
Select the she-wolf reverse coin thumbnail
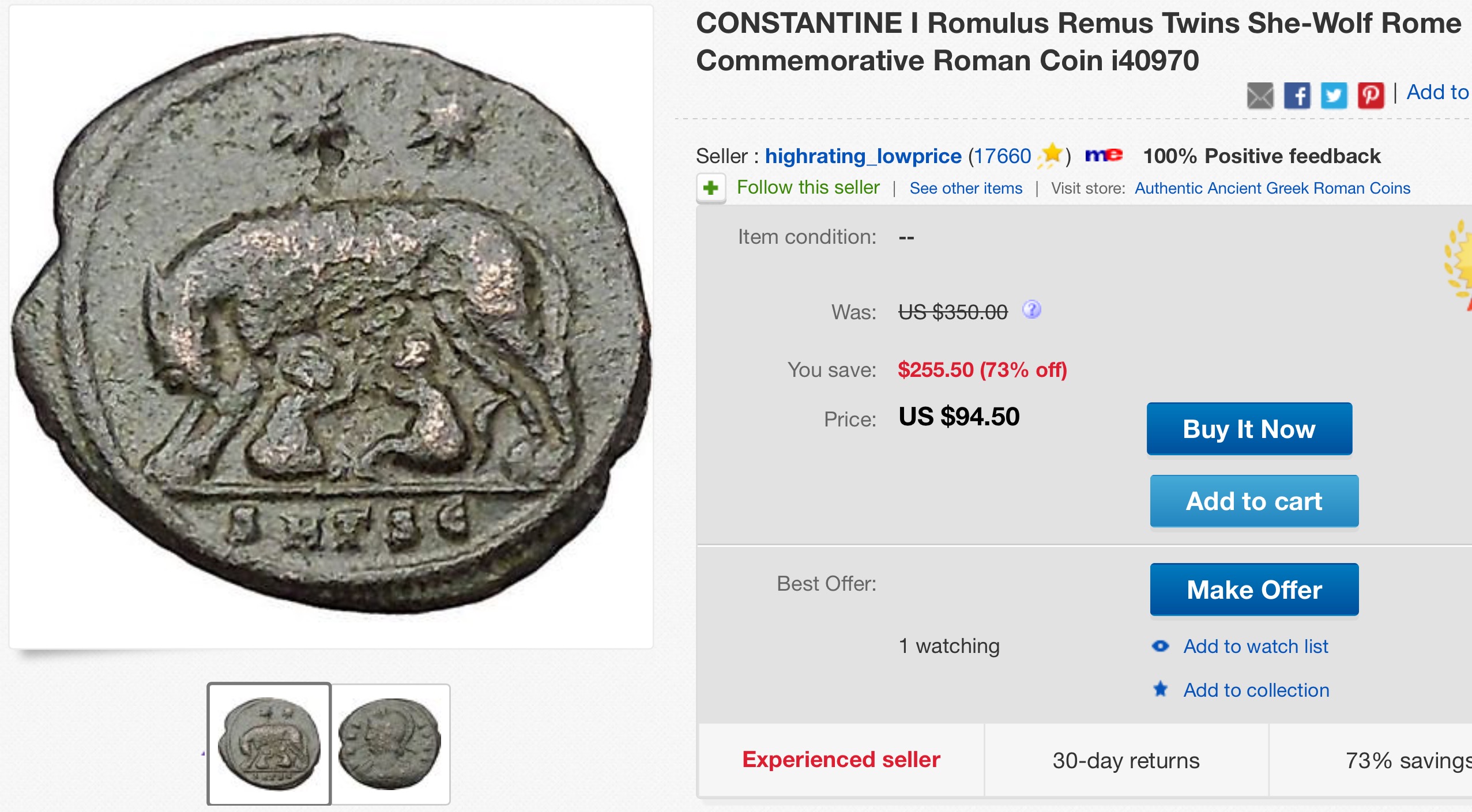coord(269,743)
